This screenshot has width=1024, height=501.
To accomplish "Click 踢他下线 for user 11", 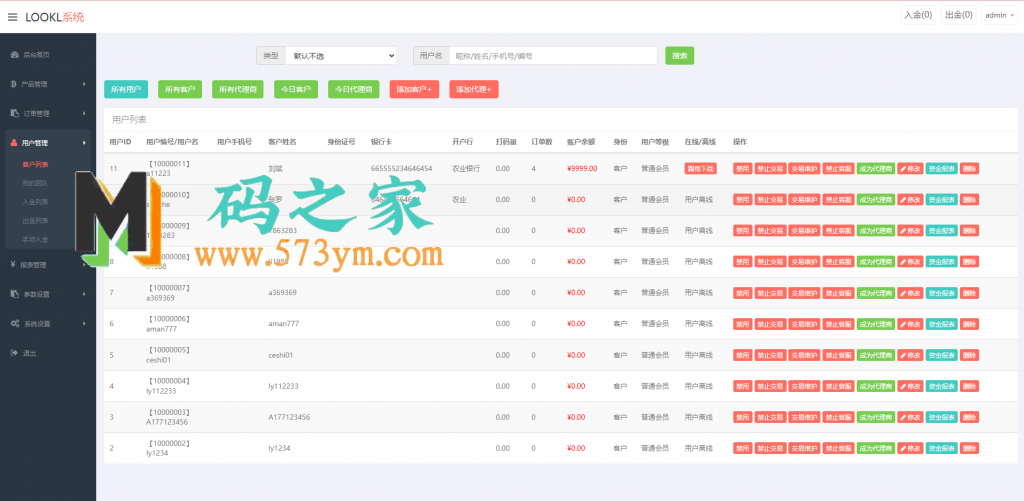I will (x=700, y=169).
